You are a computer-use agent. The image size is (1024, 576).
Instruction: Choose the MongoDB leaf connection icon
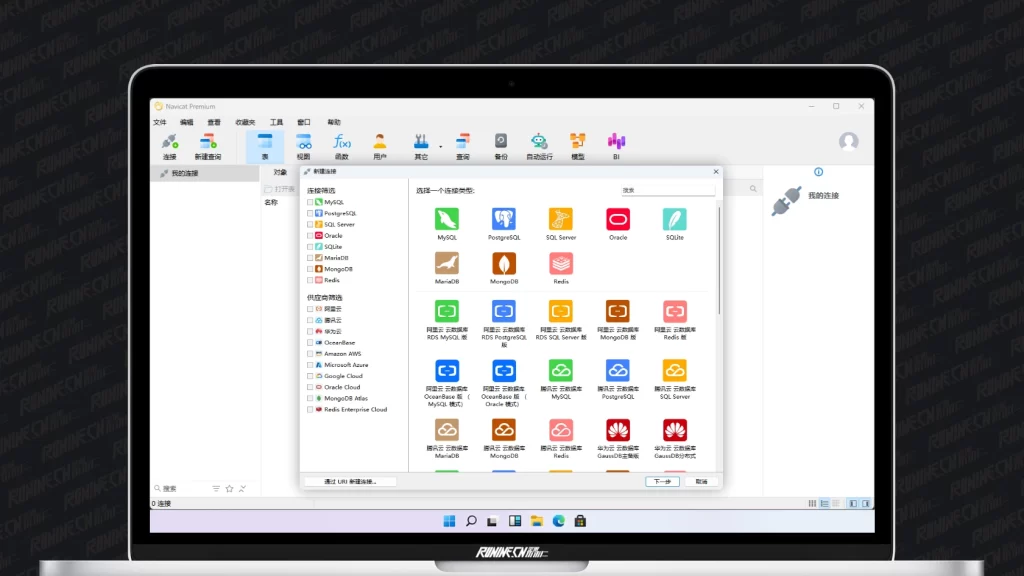click(x=504, y=263)
